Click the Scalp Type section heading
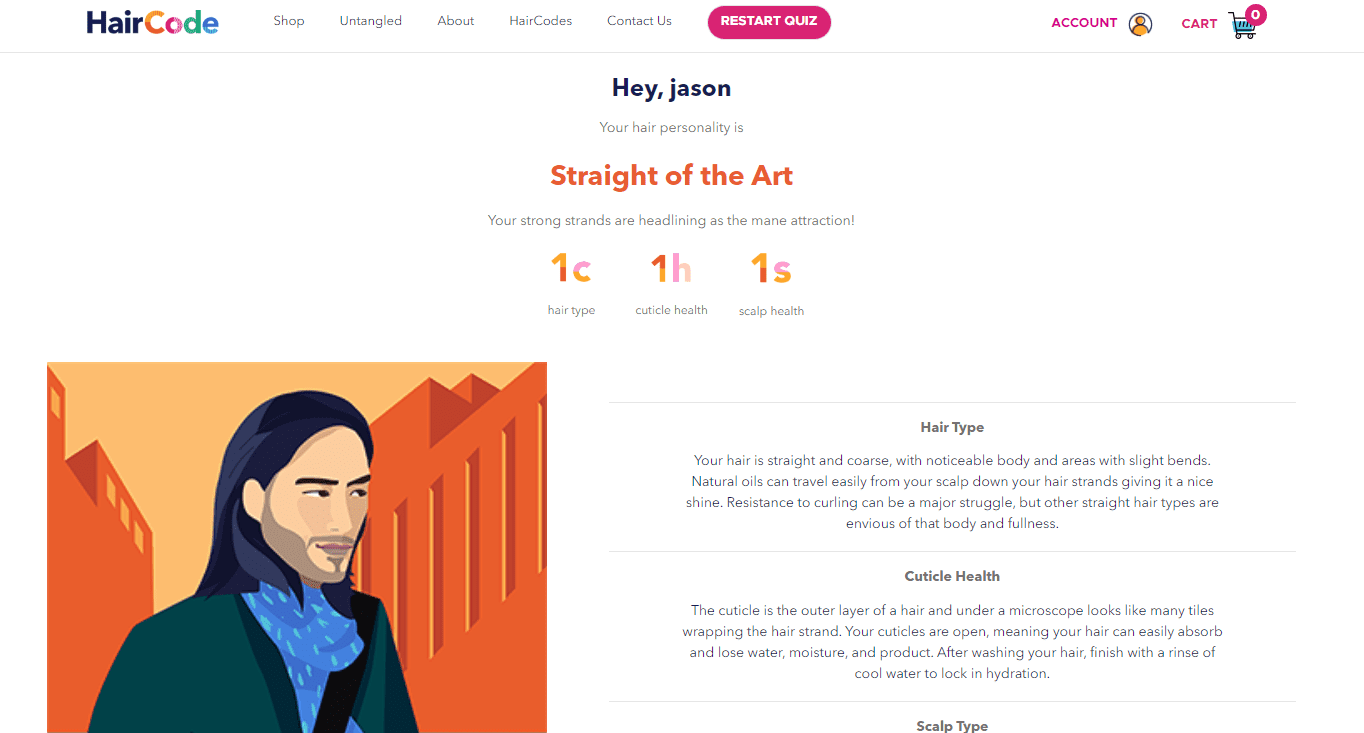Image resolution: width=1364 pixels, height=733 pixels. [x=952, y=725]
